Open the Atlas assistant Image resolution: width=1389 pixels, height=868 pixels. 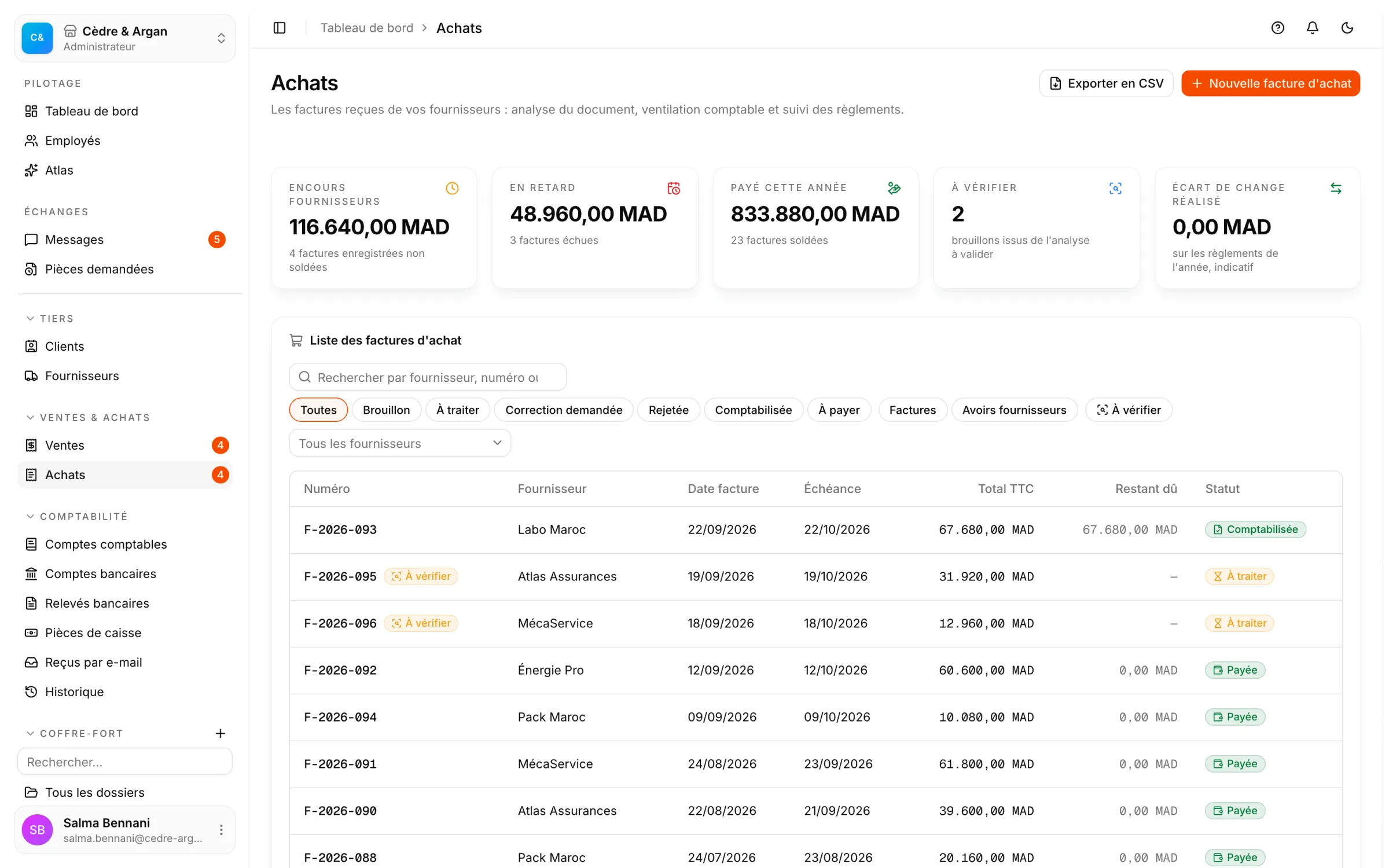tap(125, 170)
